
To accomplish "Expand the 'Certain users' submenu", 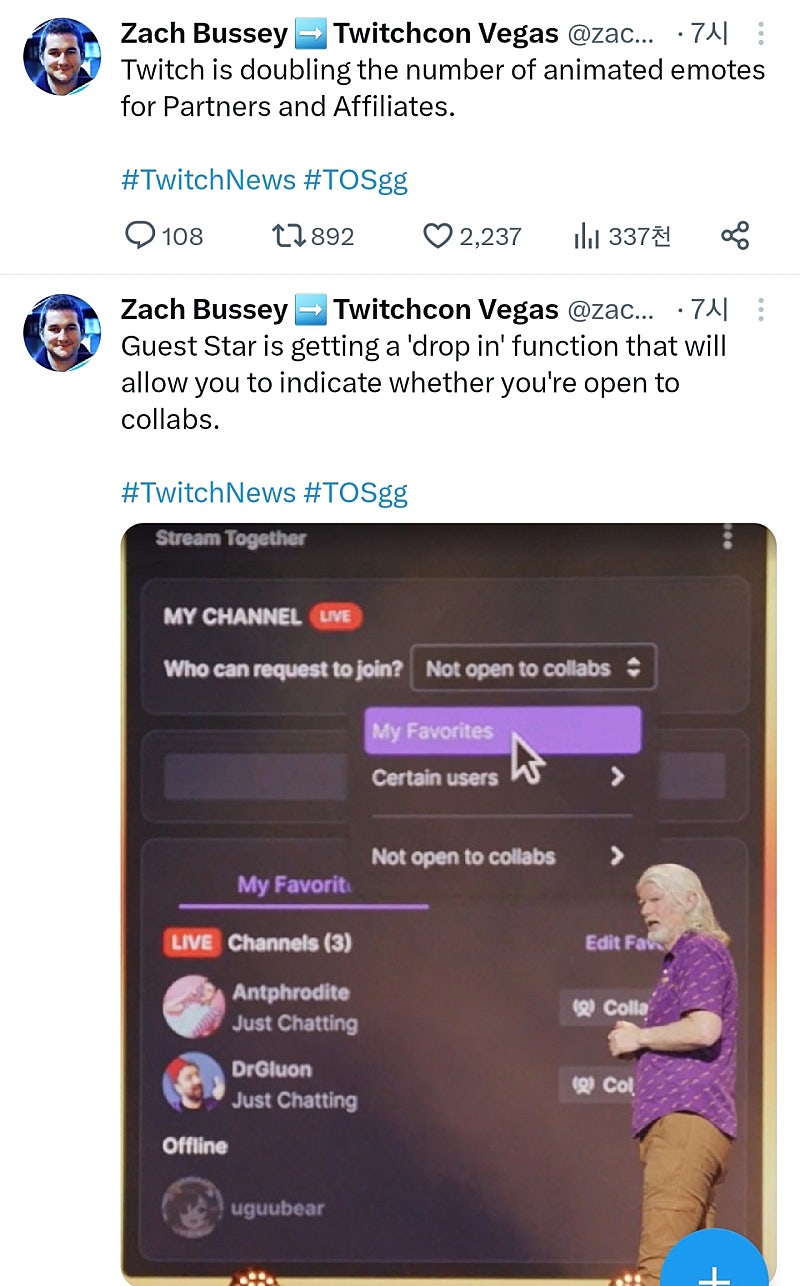I will point(497,777).
